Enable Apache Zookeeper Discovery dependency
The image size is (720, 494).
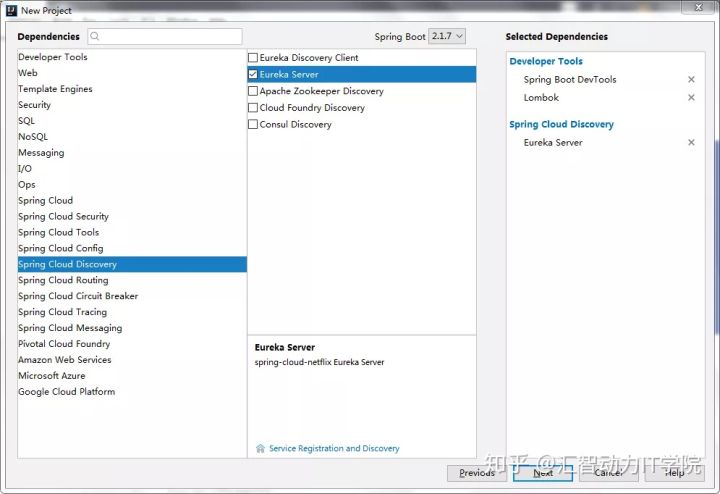[x=253, y=91]
